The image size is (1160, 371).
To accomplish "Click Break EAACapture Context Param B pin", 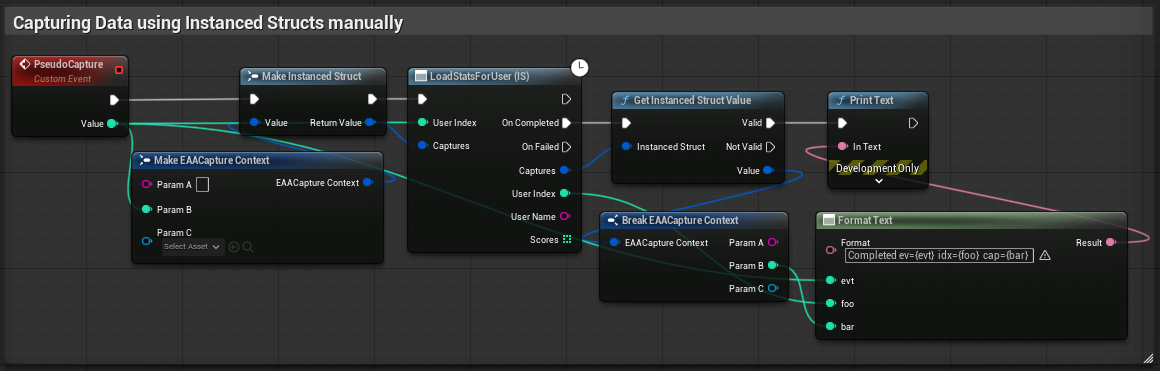I will (x=773, y=265).
